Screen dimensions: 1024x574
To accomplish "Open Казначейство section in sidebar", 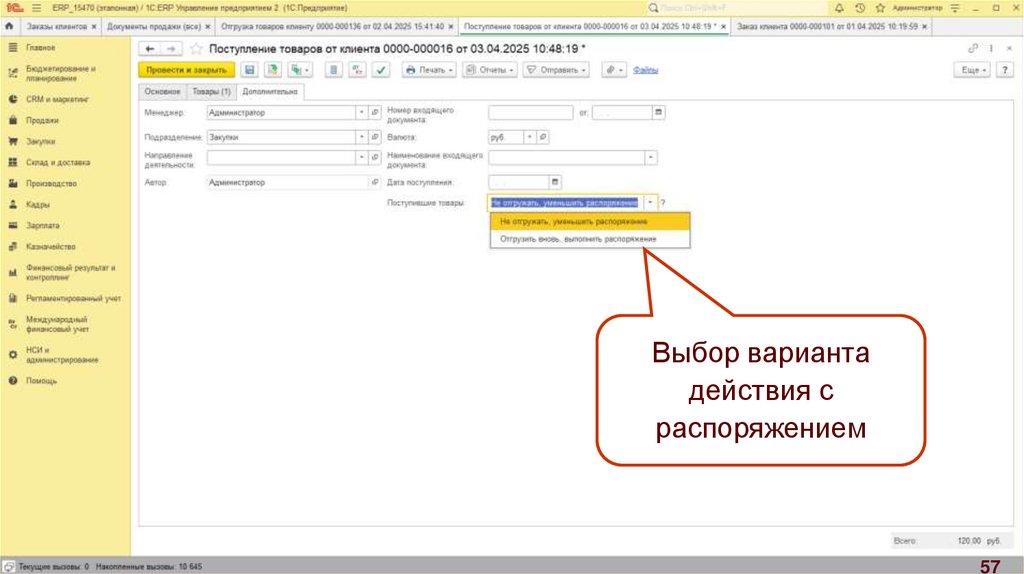I will (51, 246).
